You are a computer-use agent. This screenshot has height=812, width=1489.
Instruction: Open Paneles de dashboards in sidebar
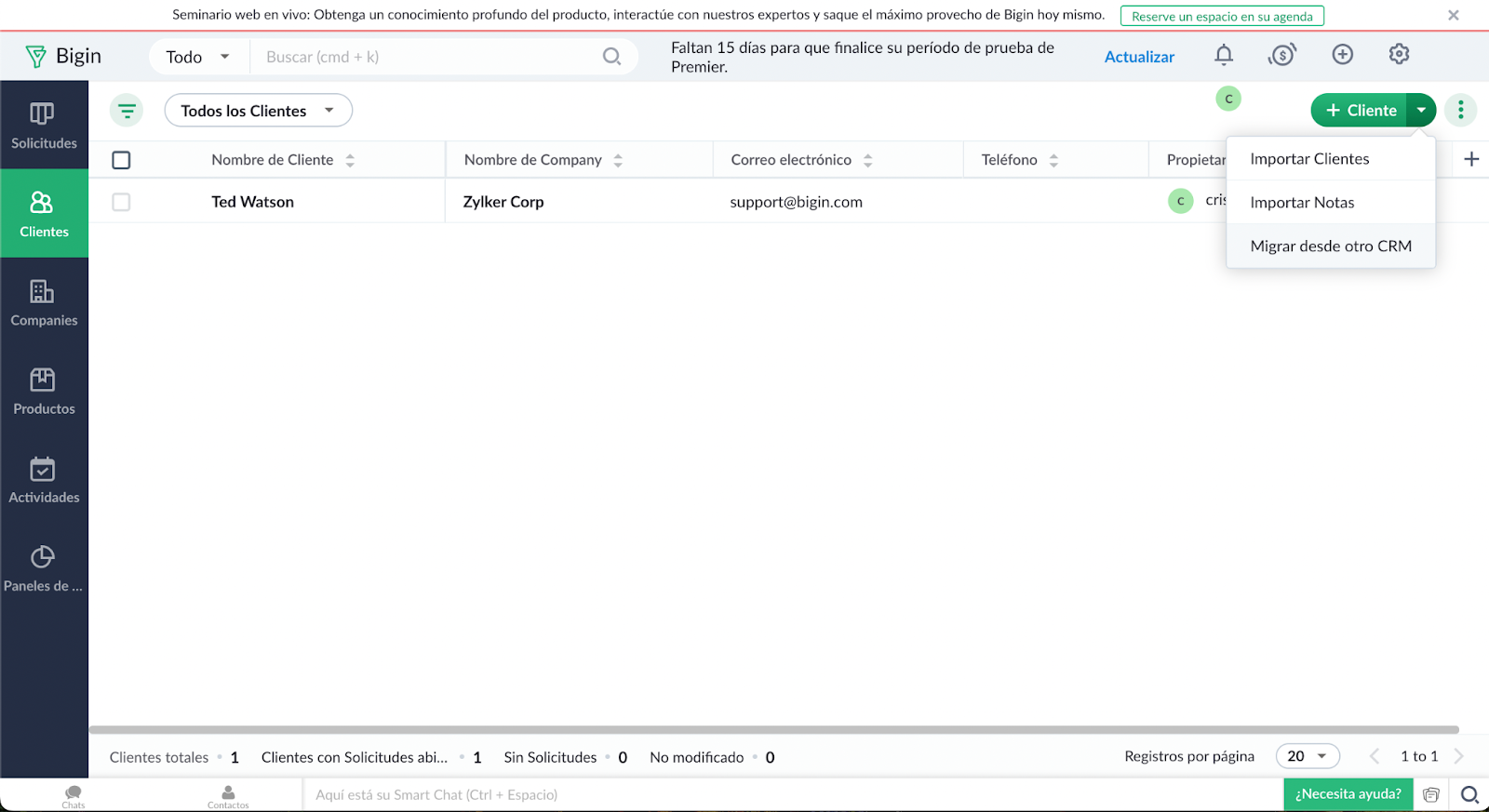(44, 567)
